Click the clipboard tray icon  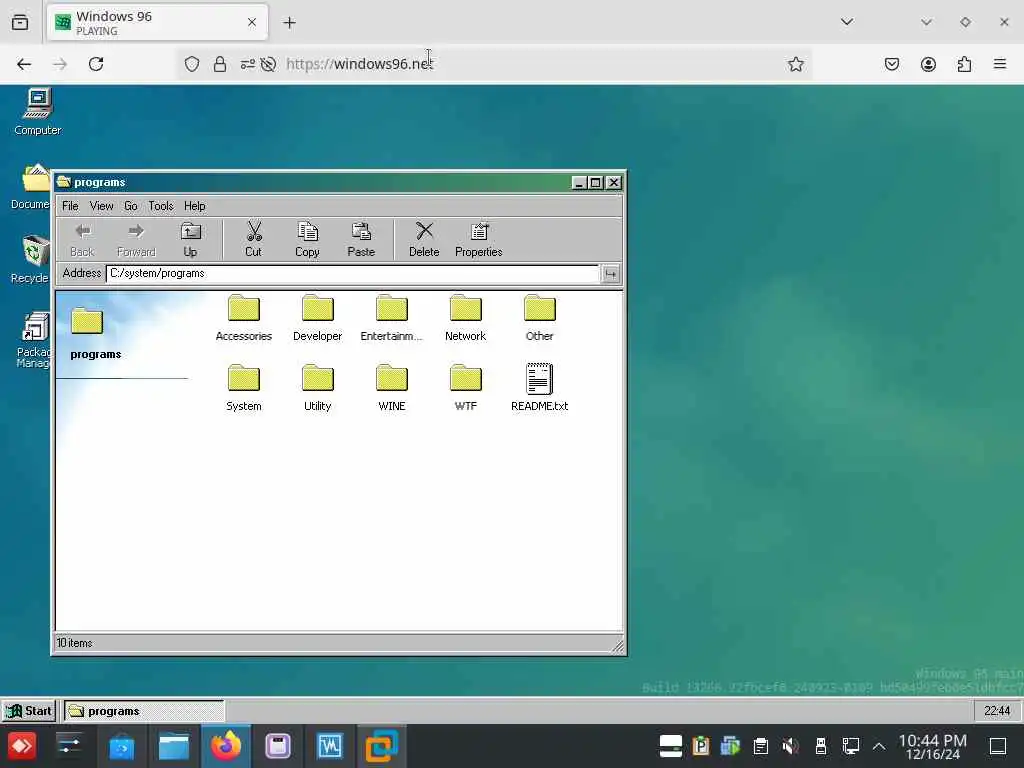760,746
